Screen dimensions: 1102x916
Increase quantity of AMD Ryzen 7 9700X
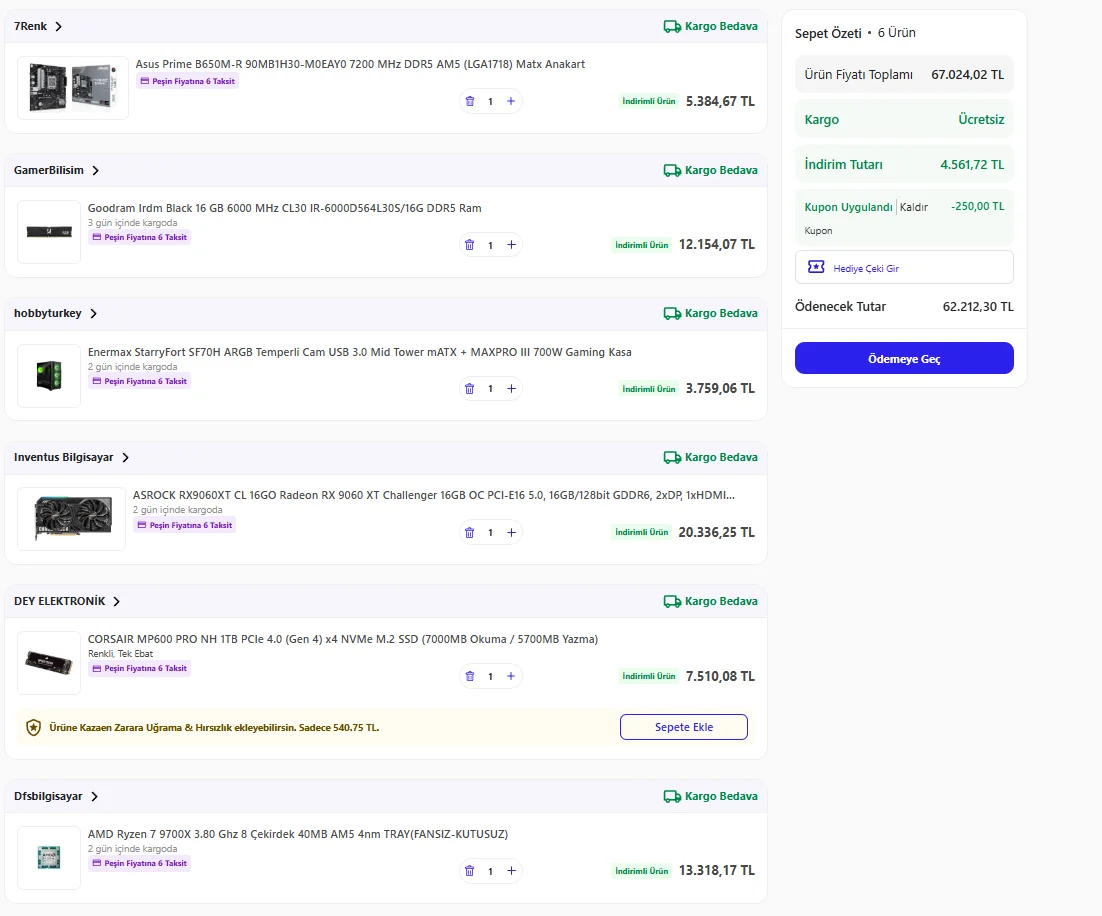[511, 871]
